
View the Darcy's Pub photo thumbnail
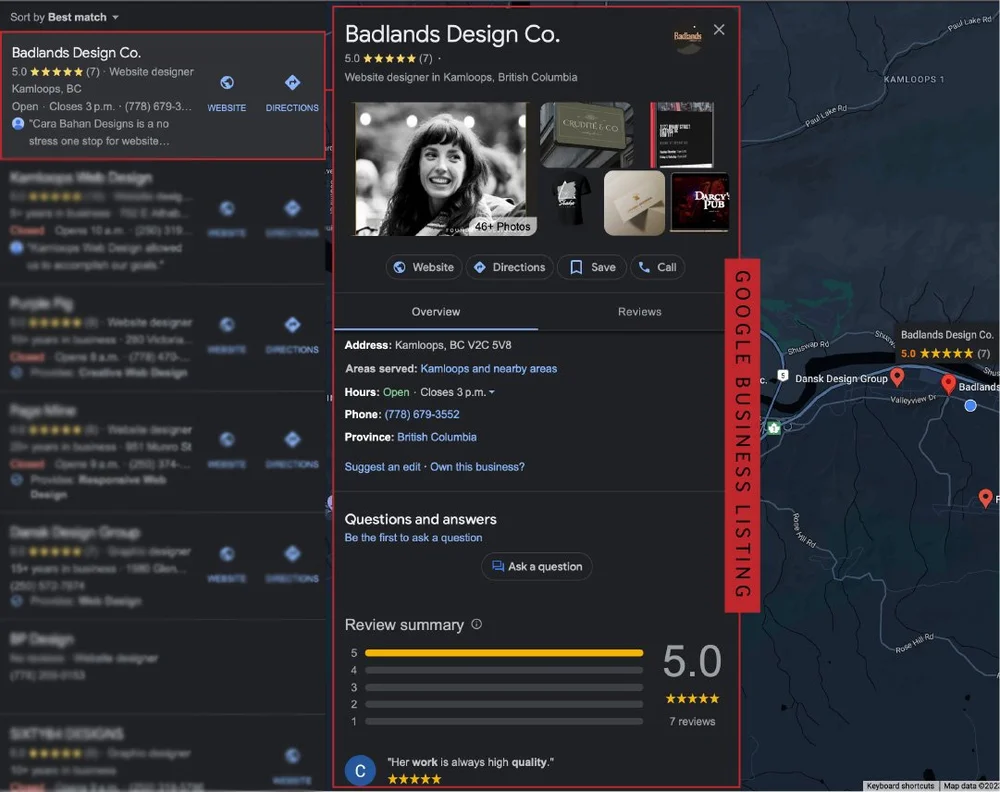pyautogui.click(x=700, y=203)
